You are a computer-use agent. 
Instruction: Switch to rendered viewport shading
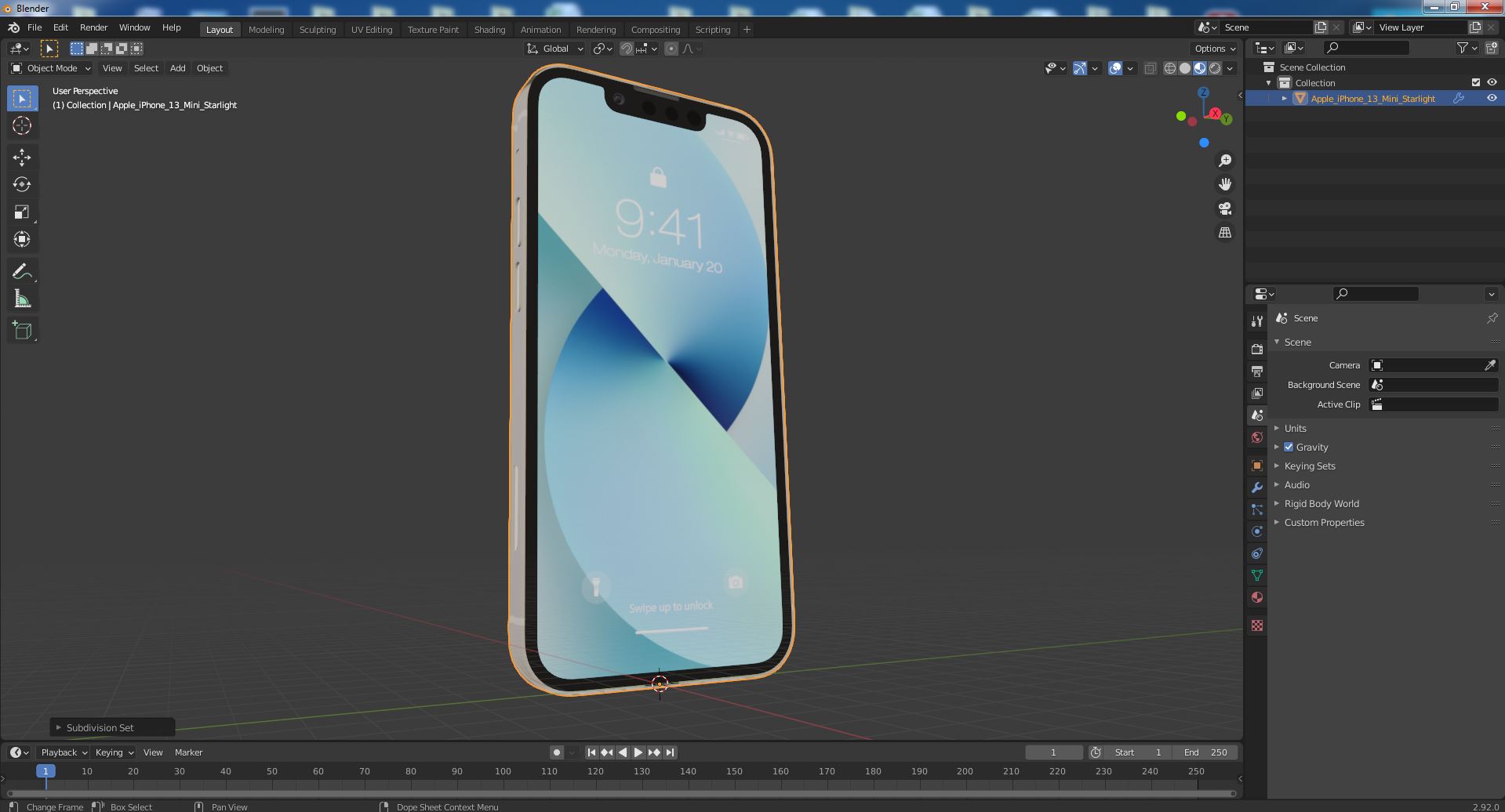tap(1215, 68)
